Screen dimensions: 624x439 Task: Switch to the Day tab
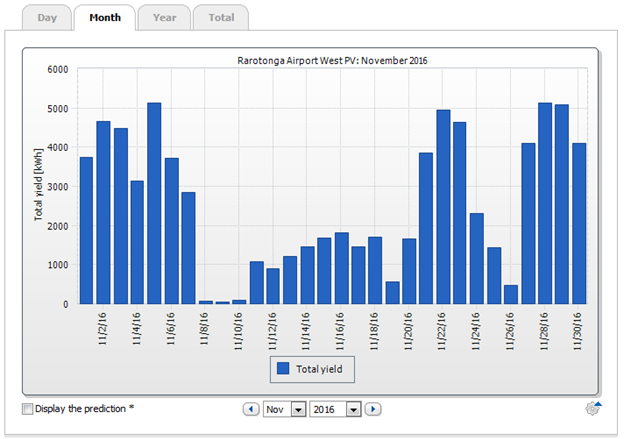[x=47, y=18]
